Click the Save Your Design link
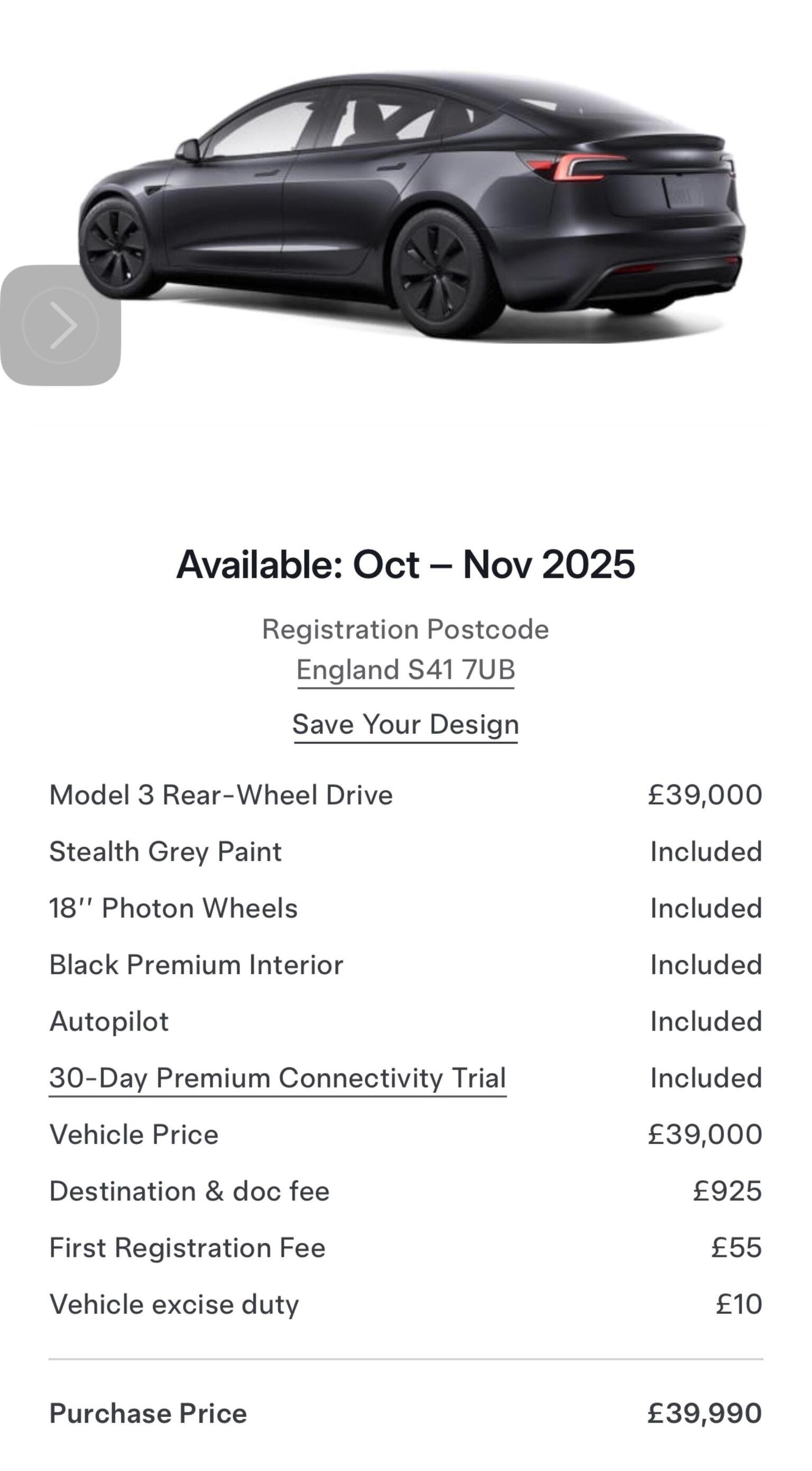This screenshot has height=1471, width=812. point(405,725)
